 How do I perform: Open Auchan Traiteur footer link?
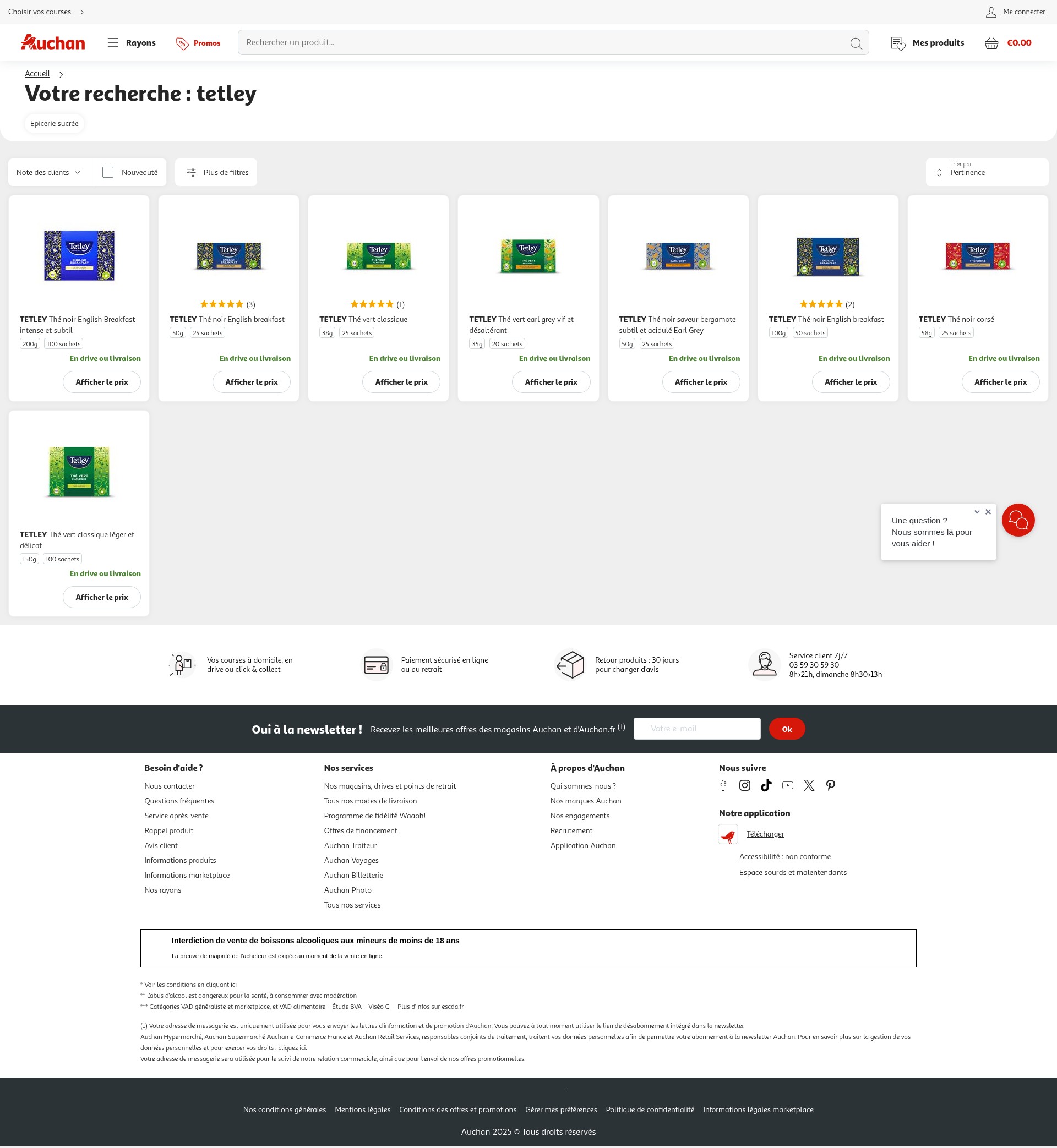(350, 845)
